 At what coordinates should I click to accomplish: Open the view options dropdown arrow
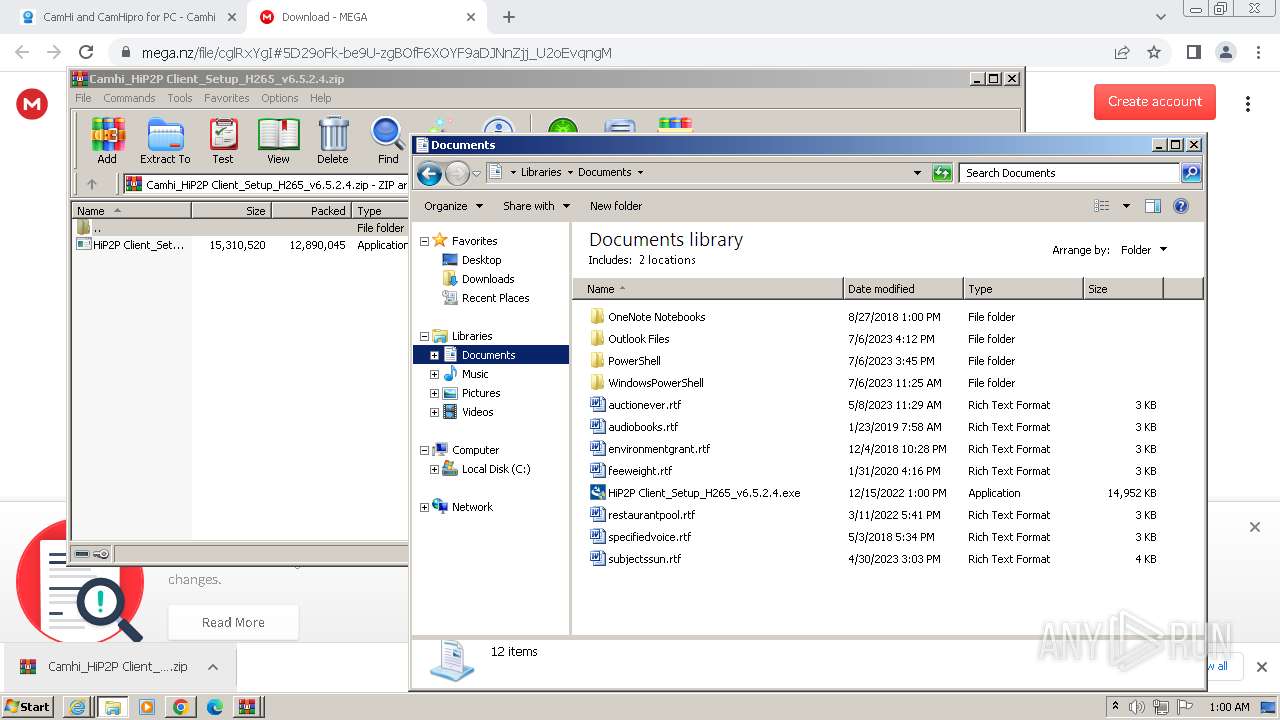coord(1126,206)
